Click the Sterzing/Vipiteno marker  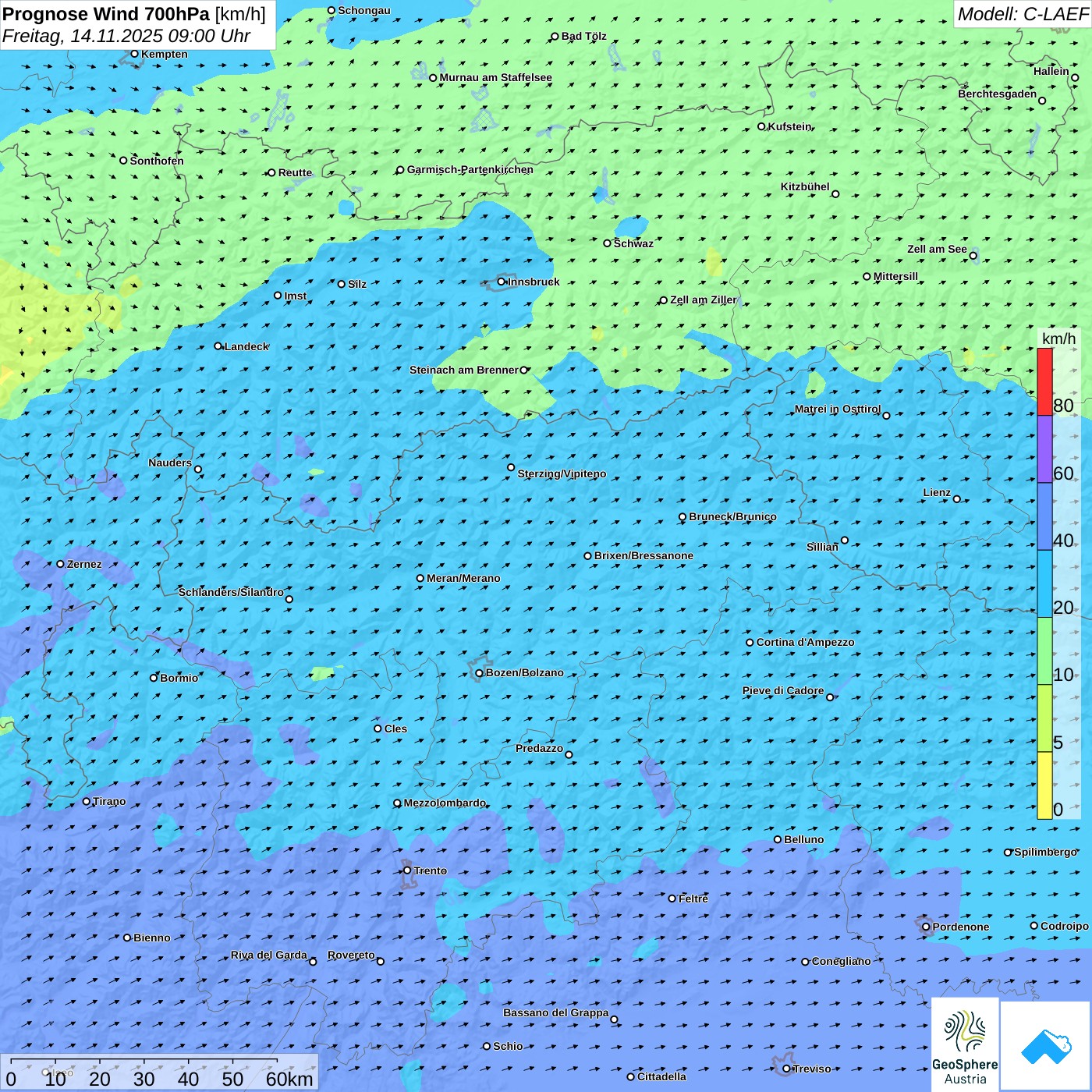(511, 468)
